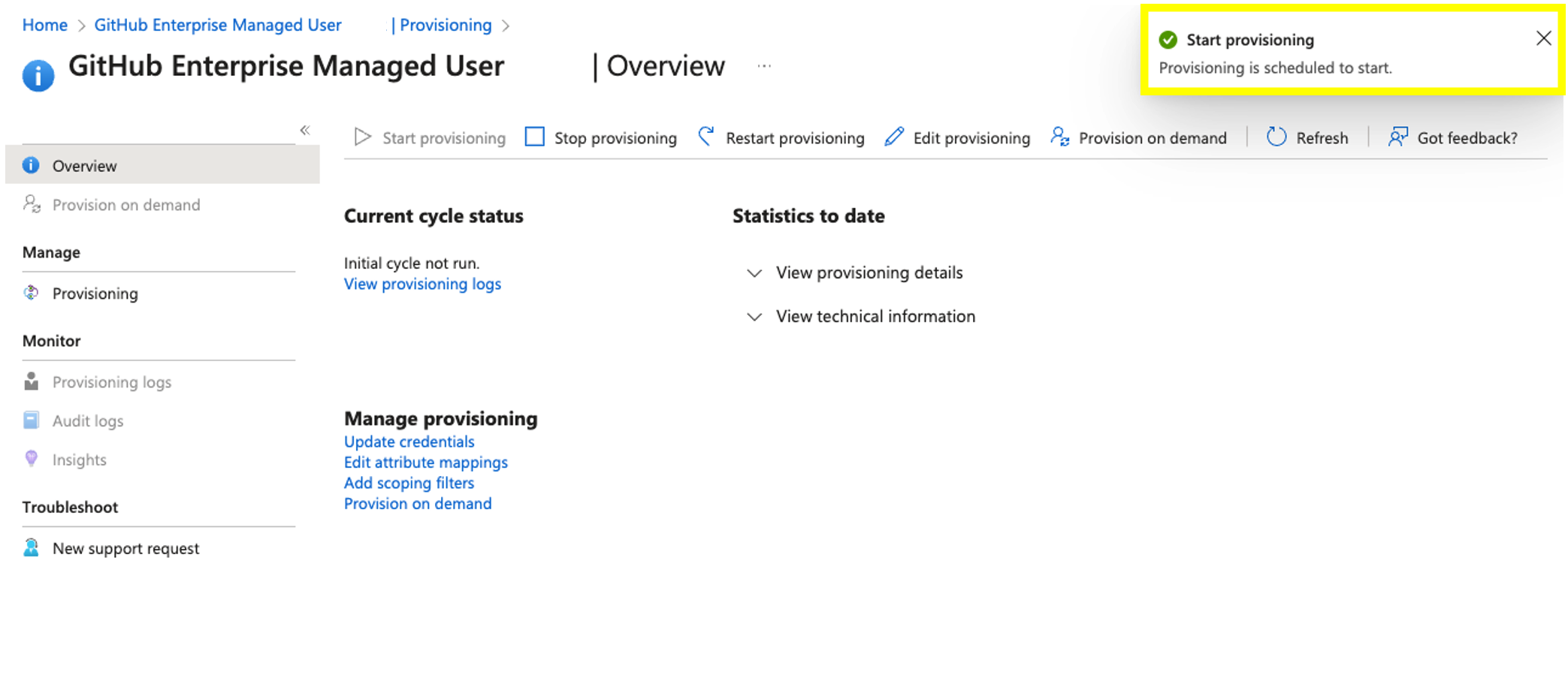Open Update credentials link

[409, 441]
